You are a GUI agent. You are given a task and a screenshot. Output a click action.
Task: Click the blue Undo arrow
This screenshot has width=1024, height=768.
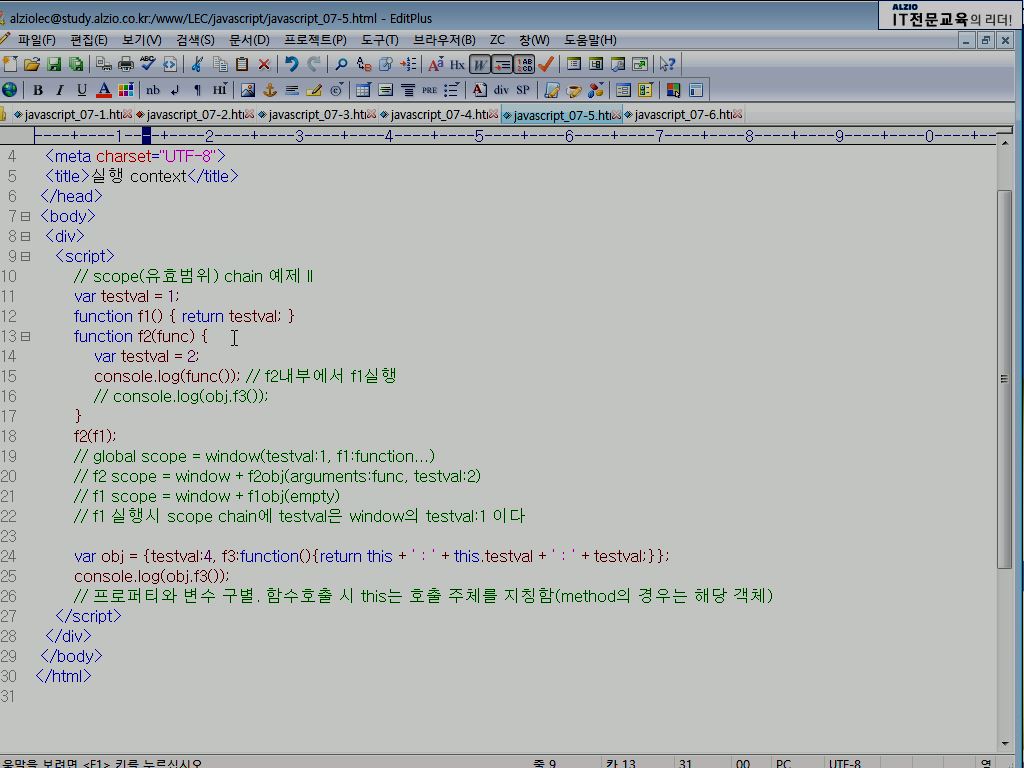[x=291, y=64]
